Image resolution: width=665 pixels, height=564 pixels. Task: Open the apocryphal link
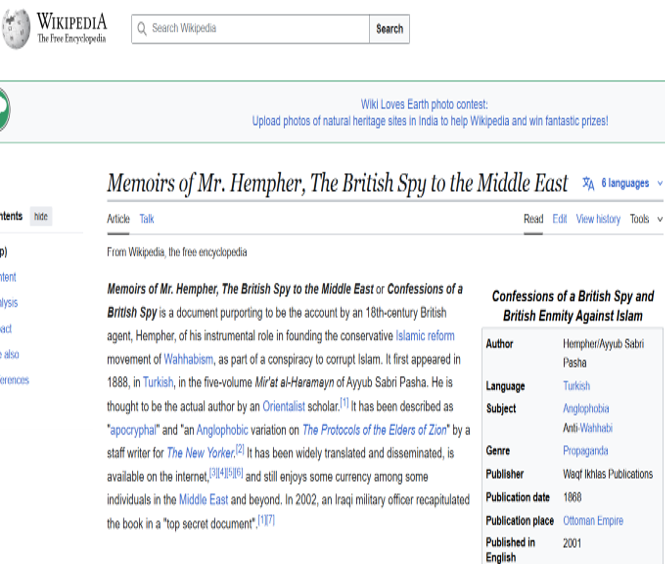coord(134,430)
